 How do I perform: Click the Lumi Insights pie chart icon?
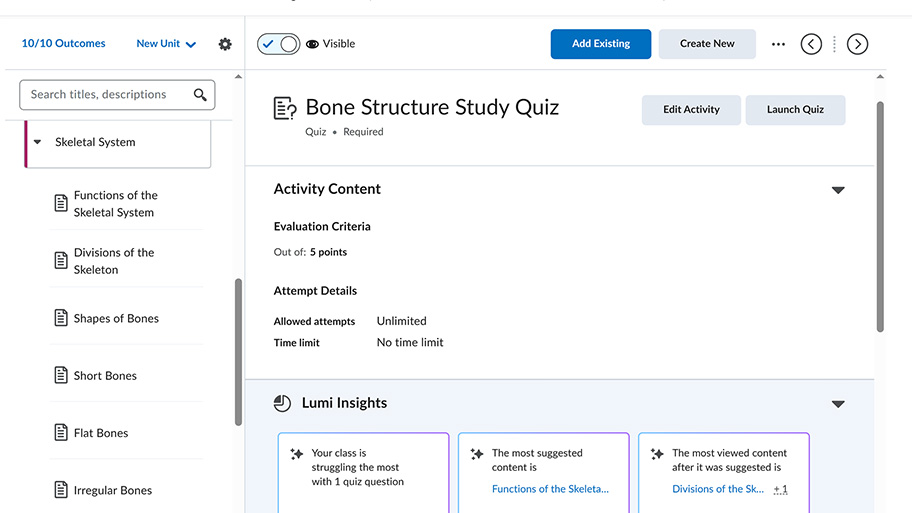(x=282, y=403)
